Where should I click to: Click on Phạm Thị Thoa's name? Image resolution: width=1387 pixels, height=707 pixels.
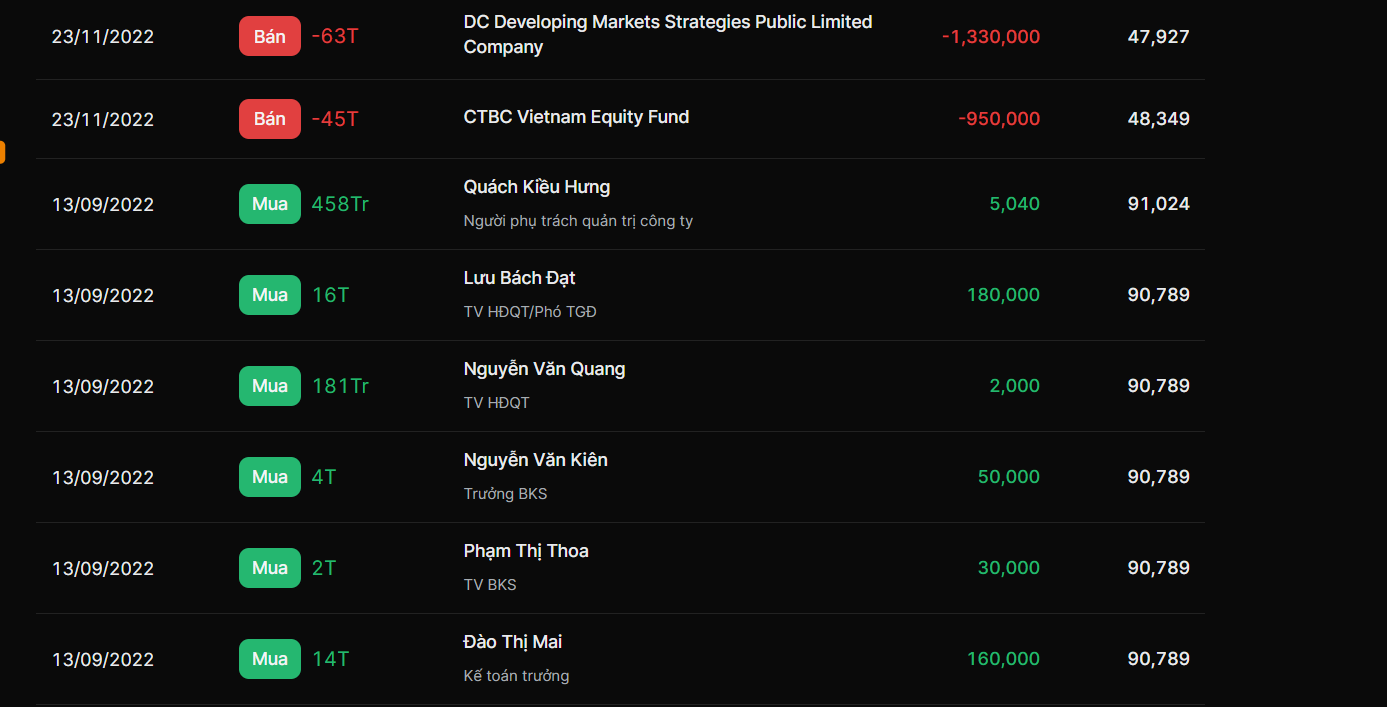526,551
